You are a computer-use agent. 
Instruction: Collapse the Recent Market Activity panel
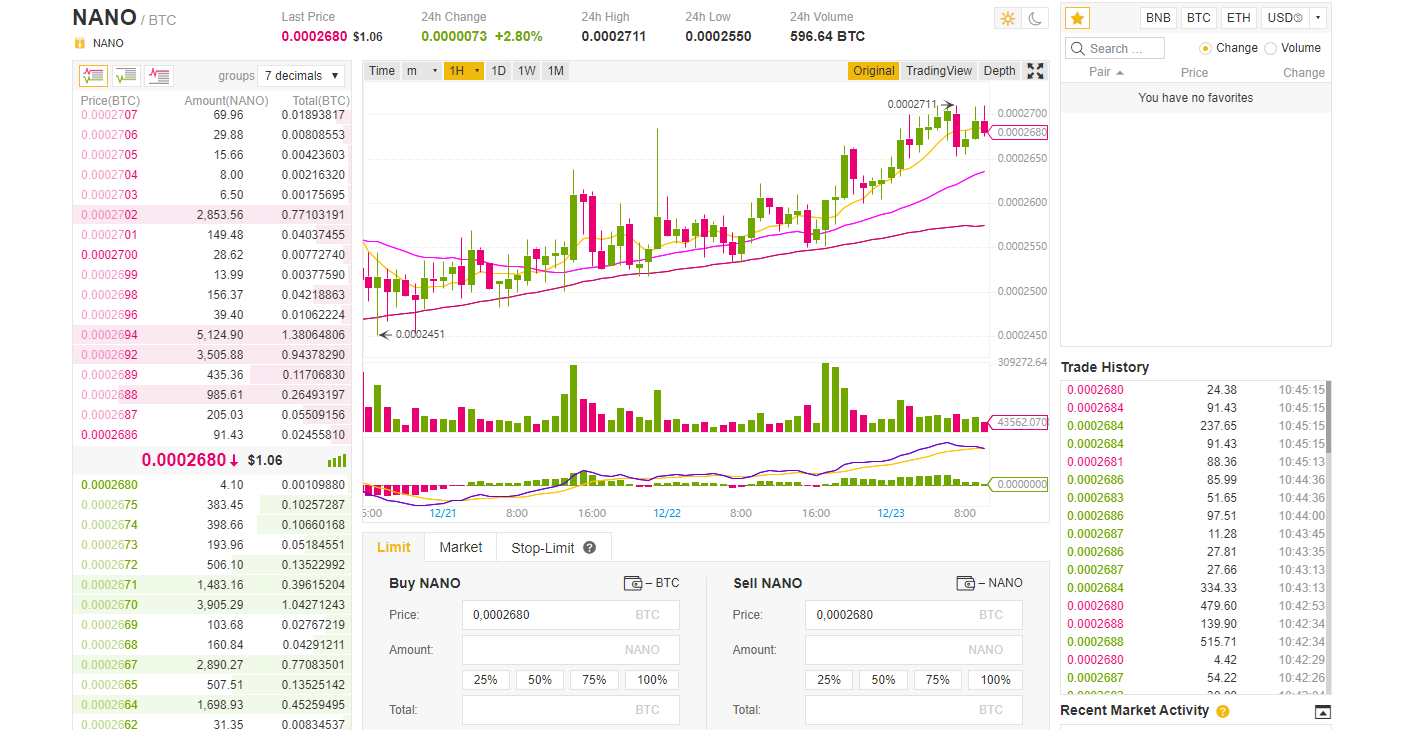[x=1322, y=712]
